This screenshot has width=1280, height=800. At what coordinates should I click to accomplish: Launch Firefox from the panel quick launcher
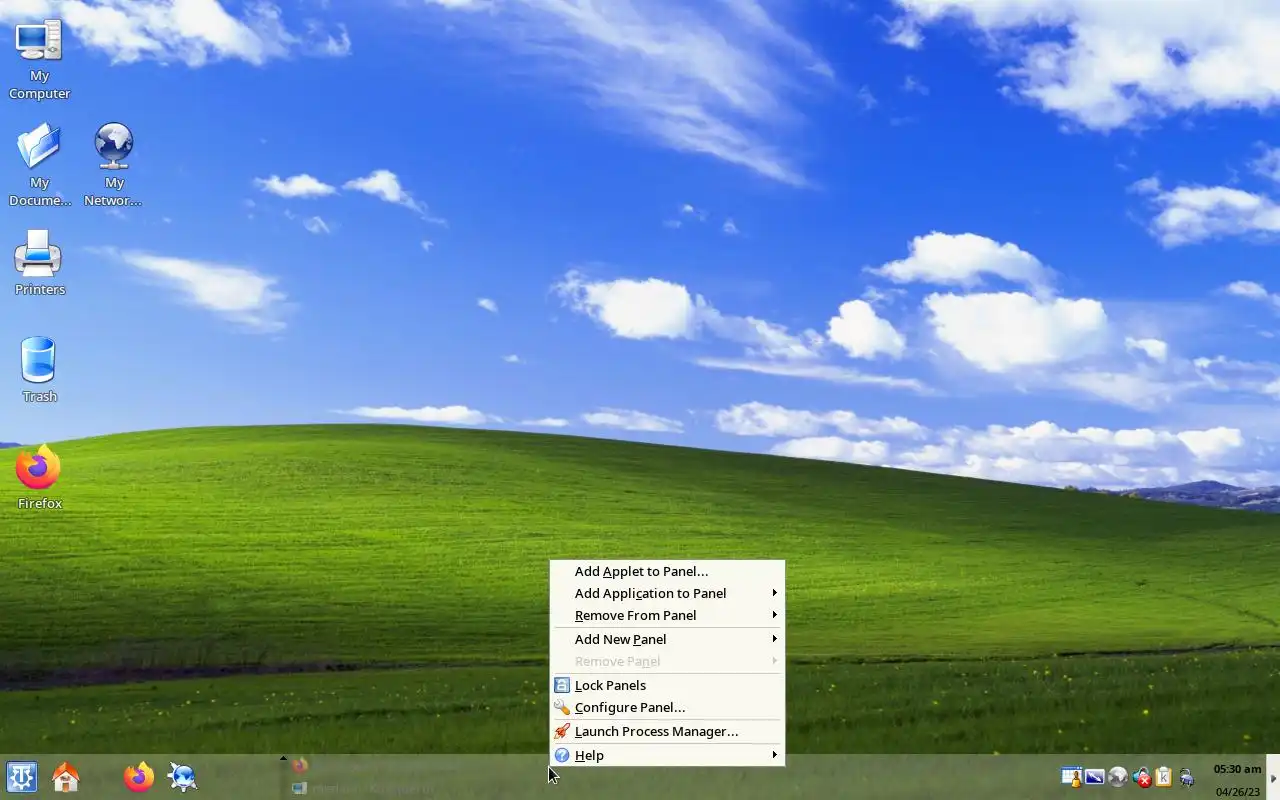click(139, 777)
